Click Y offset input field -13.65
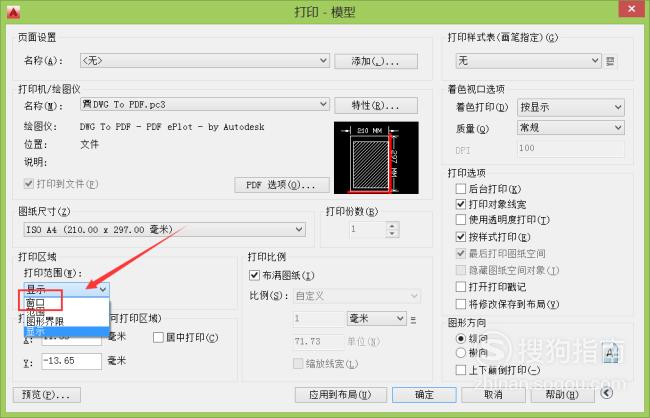The width and height of the screenshot is (650, 418). [x=71, y=361]
